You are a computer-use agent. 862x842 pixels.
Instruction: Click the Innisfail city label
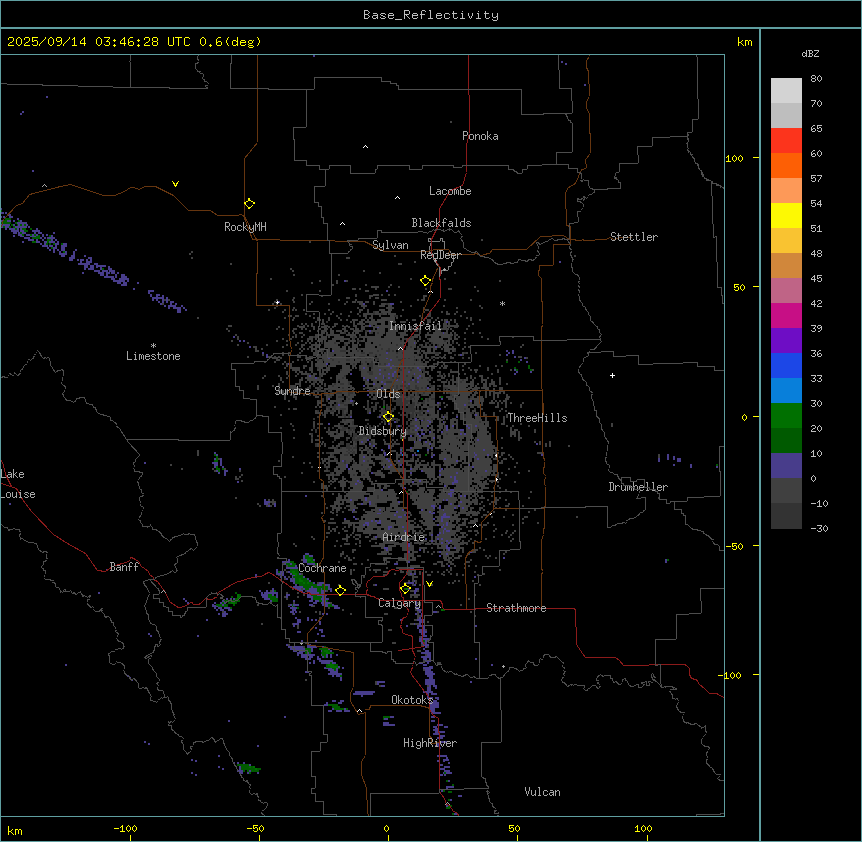(415, 326)
